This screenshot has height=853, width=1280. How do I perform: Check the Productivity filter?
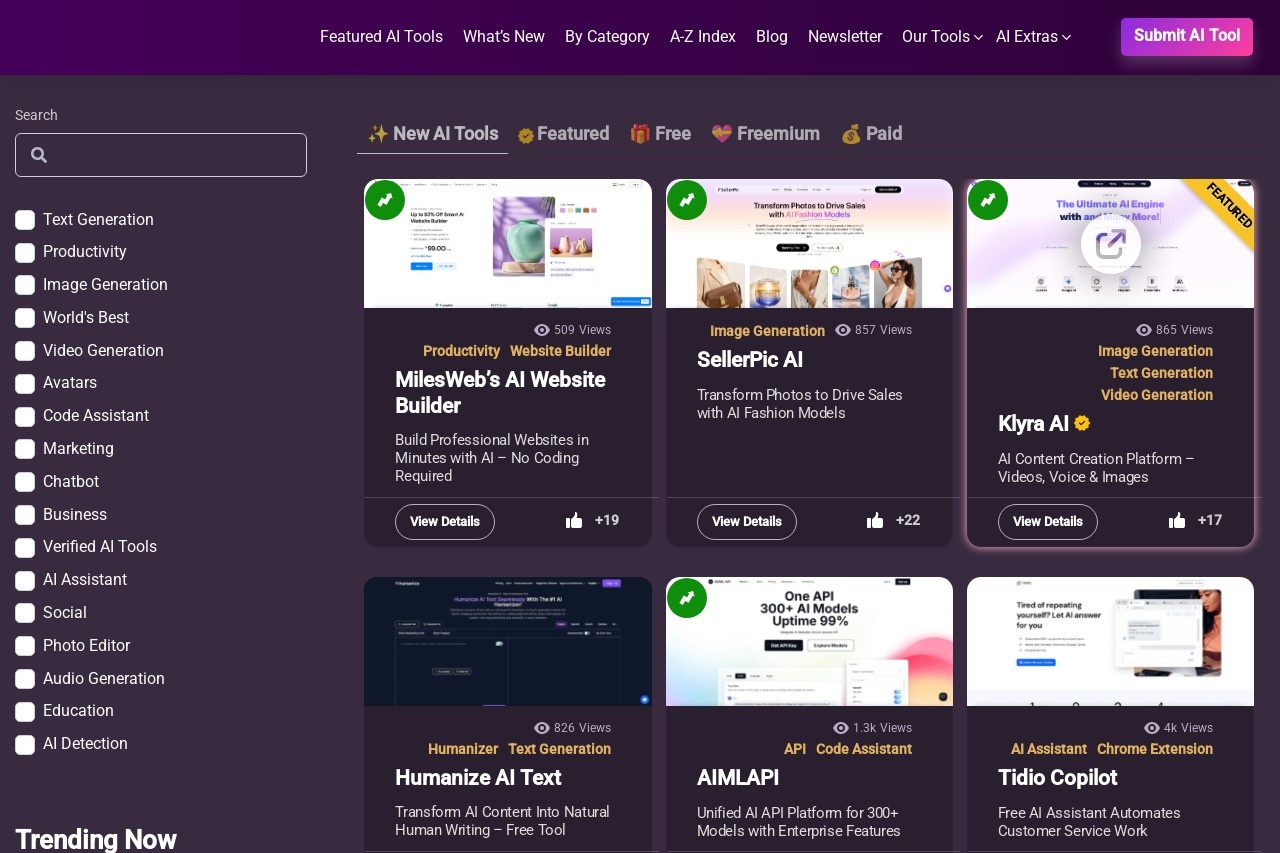coord(25,253)
